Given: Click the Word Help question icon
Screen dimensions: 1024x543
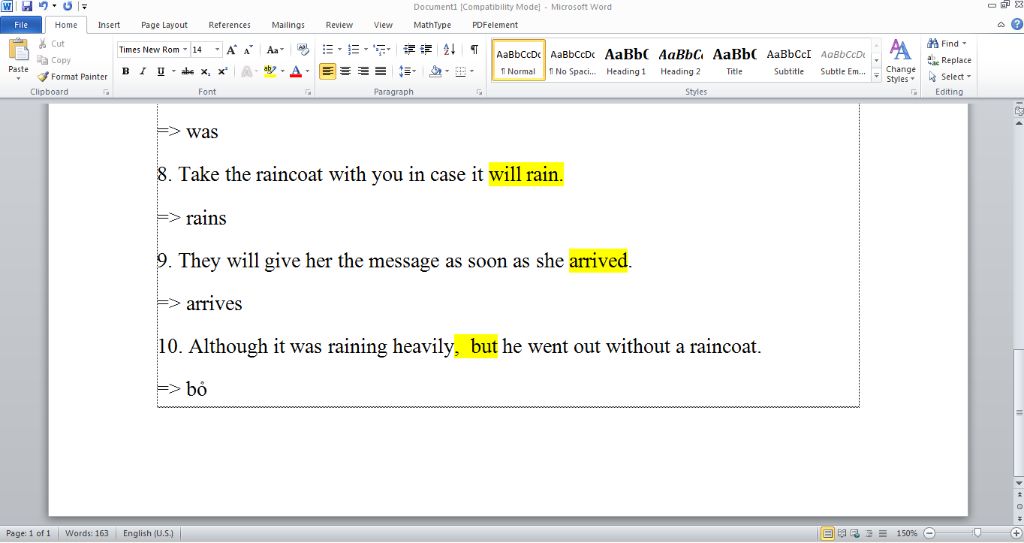Looking at the screenshot, I should coord(1017,24).
